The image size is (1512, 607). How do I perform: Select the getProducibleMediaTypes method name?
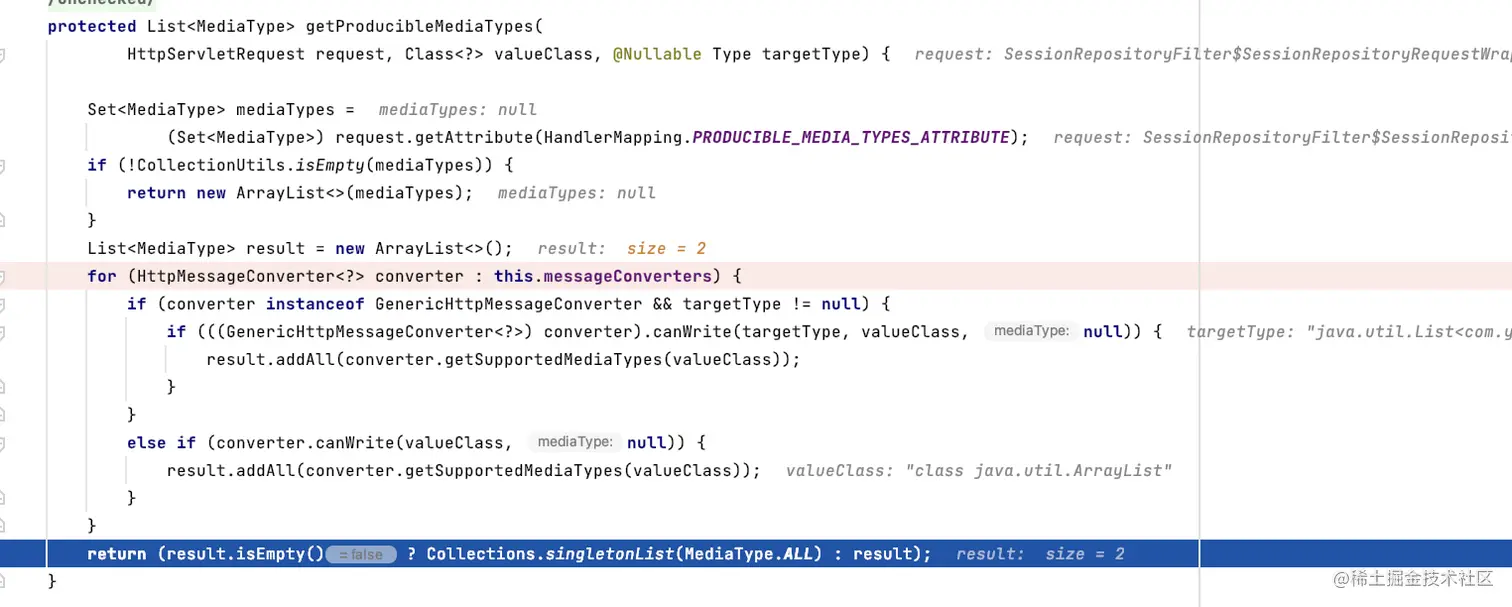421,26
